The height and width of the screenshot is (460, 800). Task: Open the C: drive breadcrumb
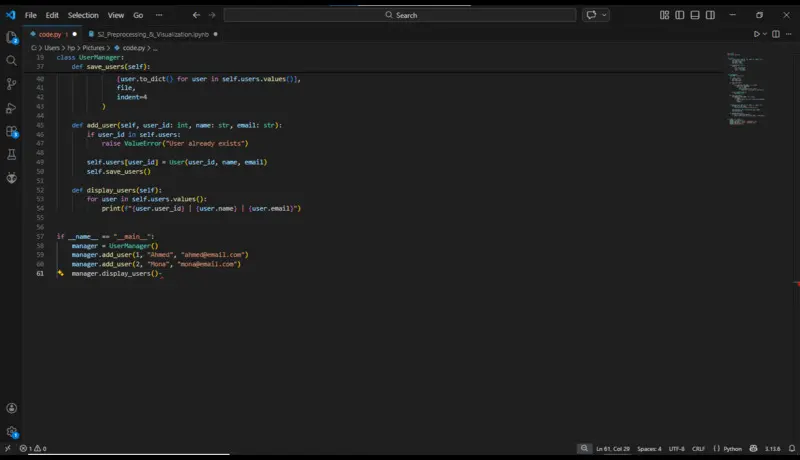click(x=34, y=48)
